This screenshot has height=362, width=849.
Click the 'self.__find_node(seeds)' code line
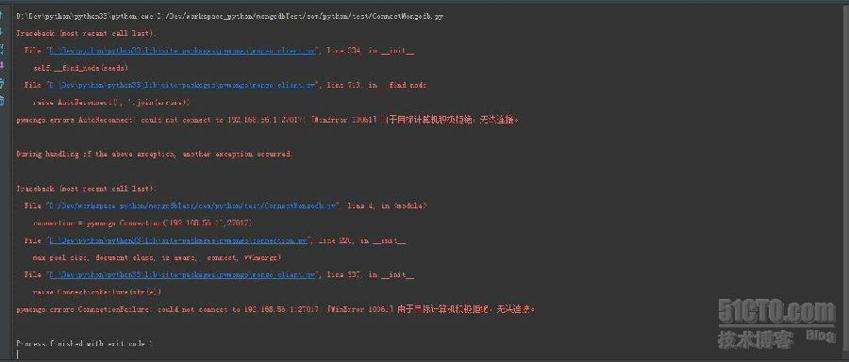click(81, 68)
